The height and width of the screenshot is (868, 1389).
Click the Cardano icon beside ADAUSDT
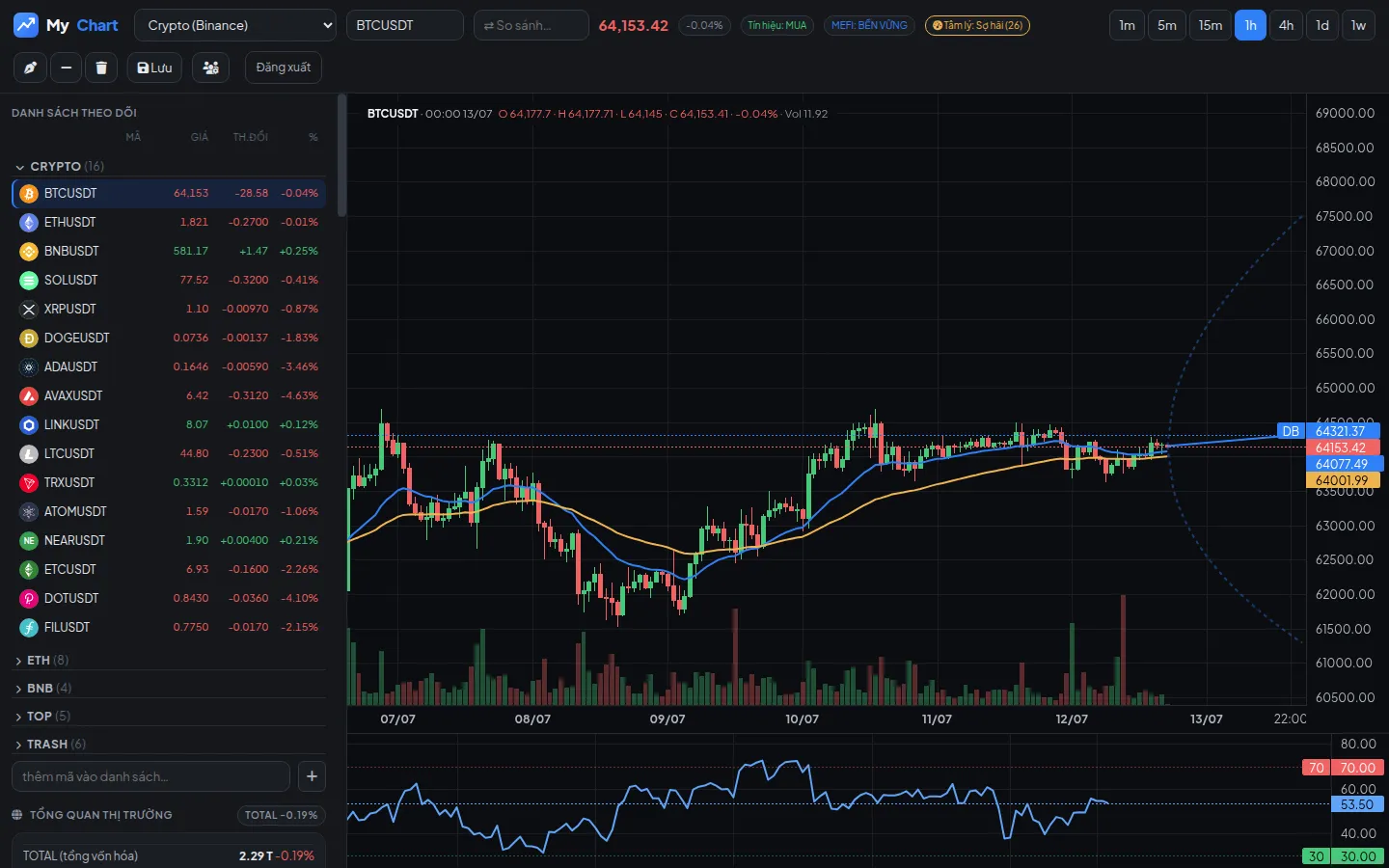[29, 366]
